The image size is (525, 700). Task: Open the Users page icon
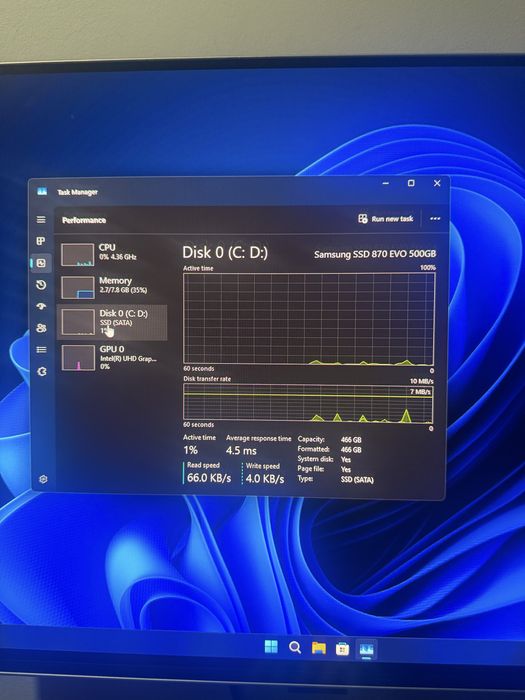pyautogui.click(x=41, y=328)
